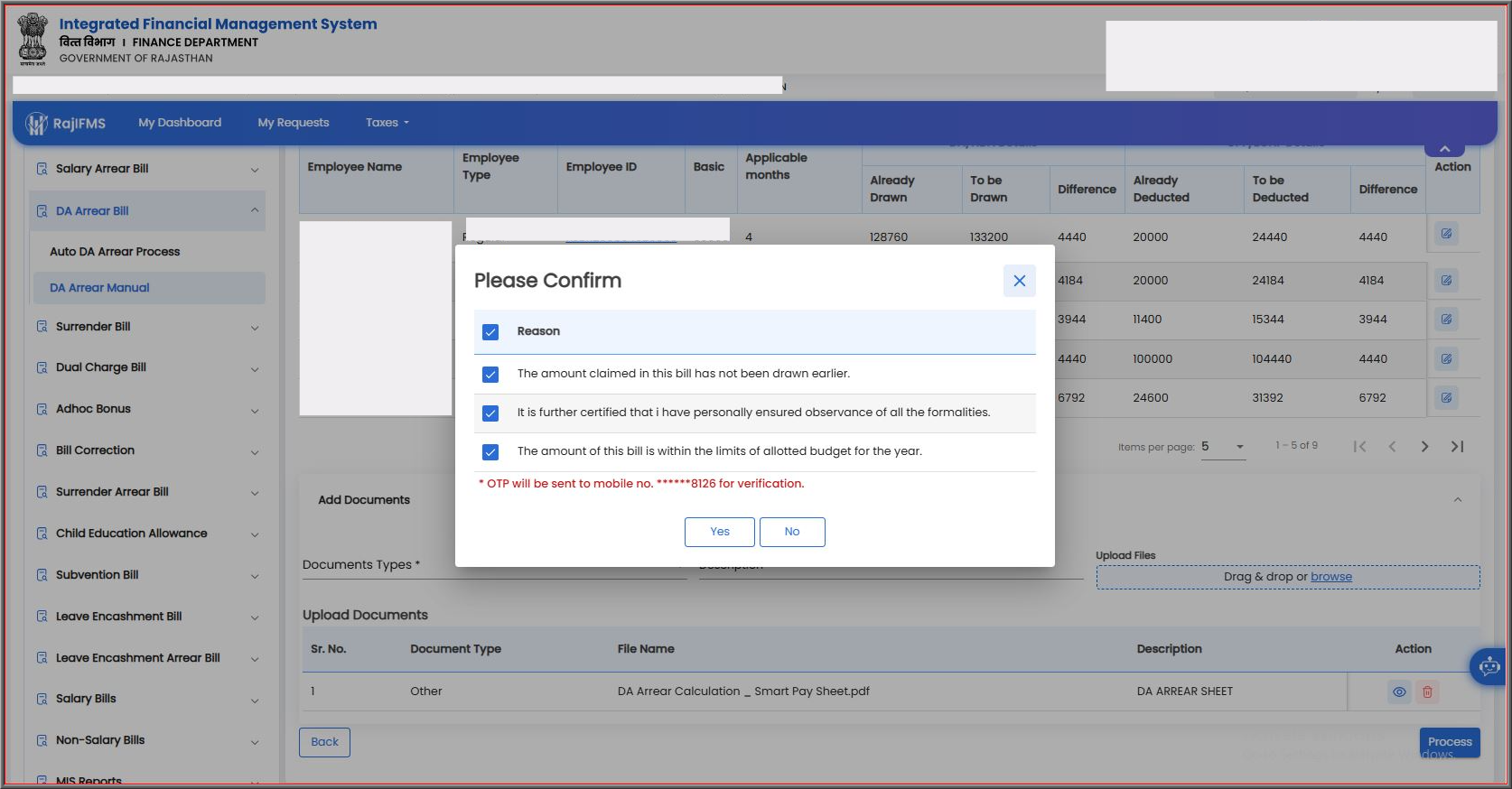Click the Leave Encashment Bill icon
Image resolution: width=1512 pixels, height=789 pixels.
pos(42,617)
